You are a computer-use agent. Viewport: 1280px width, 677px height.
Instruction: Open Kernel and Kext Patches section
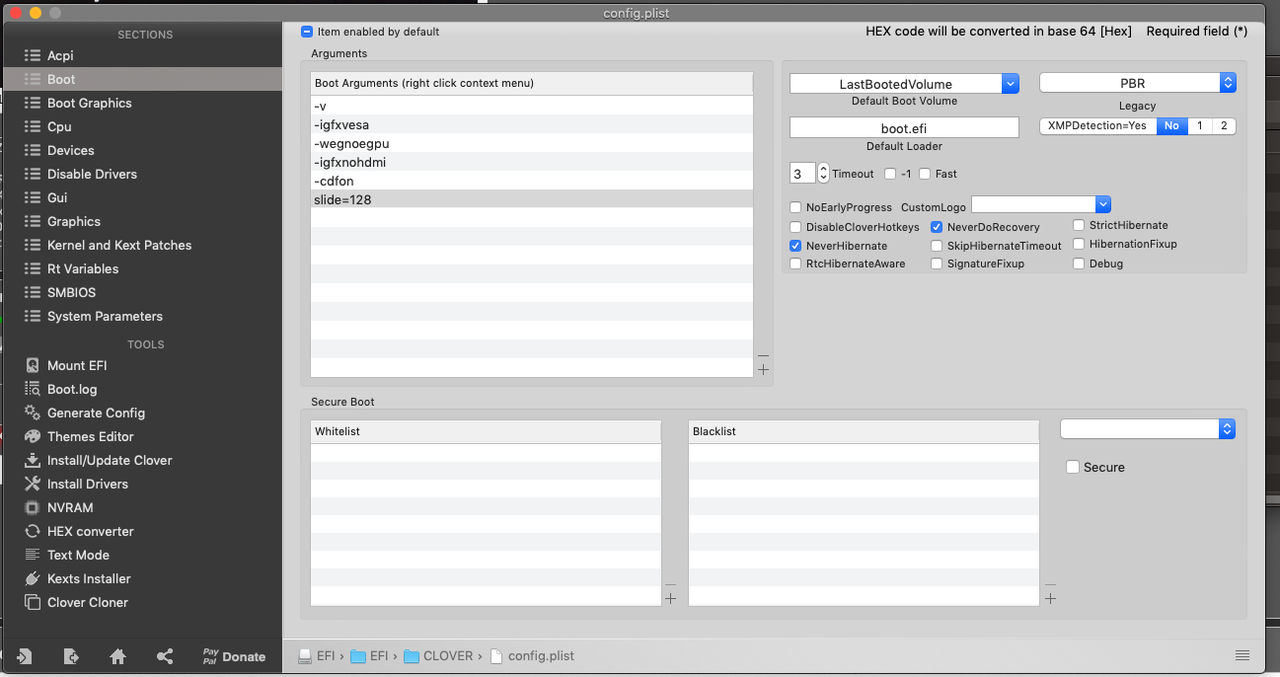119,245
